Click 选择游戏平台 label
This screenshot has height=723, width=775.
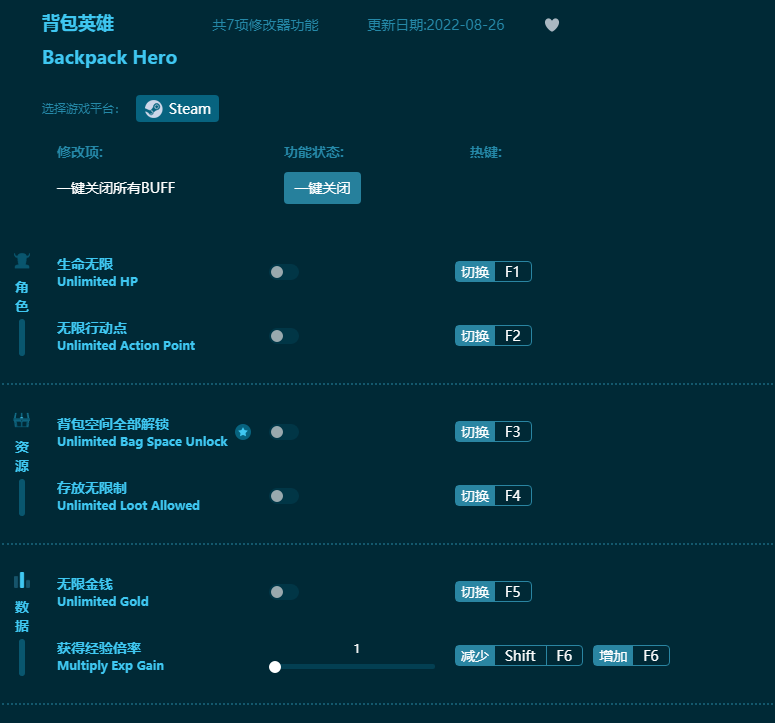(80, 109)
